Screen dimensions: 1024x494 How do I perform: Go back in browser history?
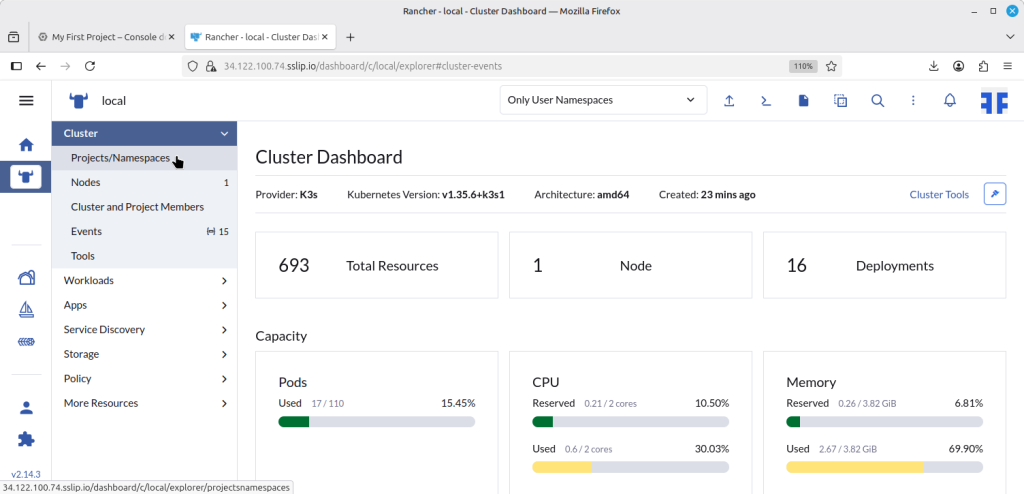tap(40, 66)
